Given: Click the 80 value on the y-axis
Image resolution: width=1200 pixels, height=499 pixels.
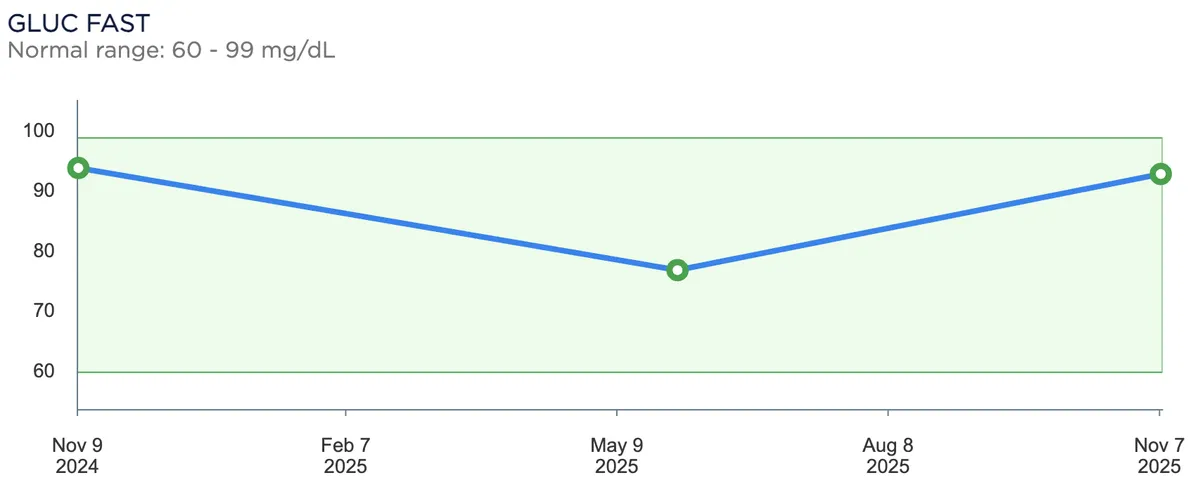Looking at the screenshot, I should point(42,251).
